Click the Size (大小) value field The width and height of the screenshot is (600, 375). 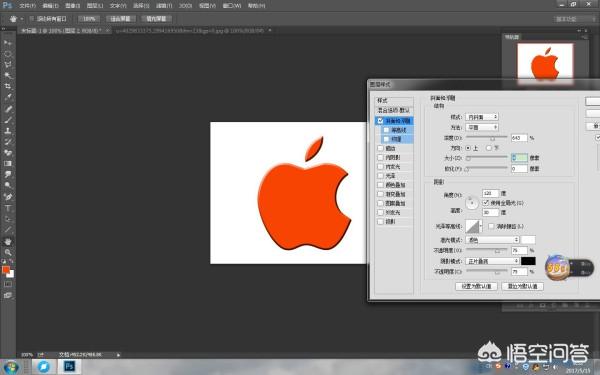pos(519,158)
